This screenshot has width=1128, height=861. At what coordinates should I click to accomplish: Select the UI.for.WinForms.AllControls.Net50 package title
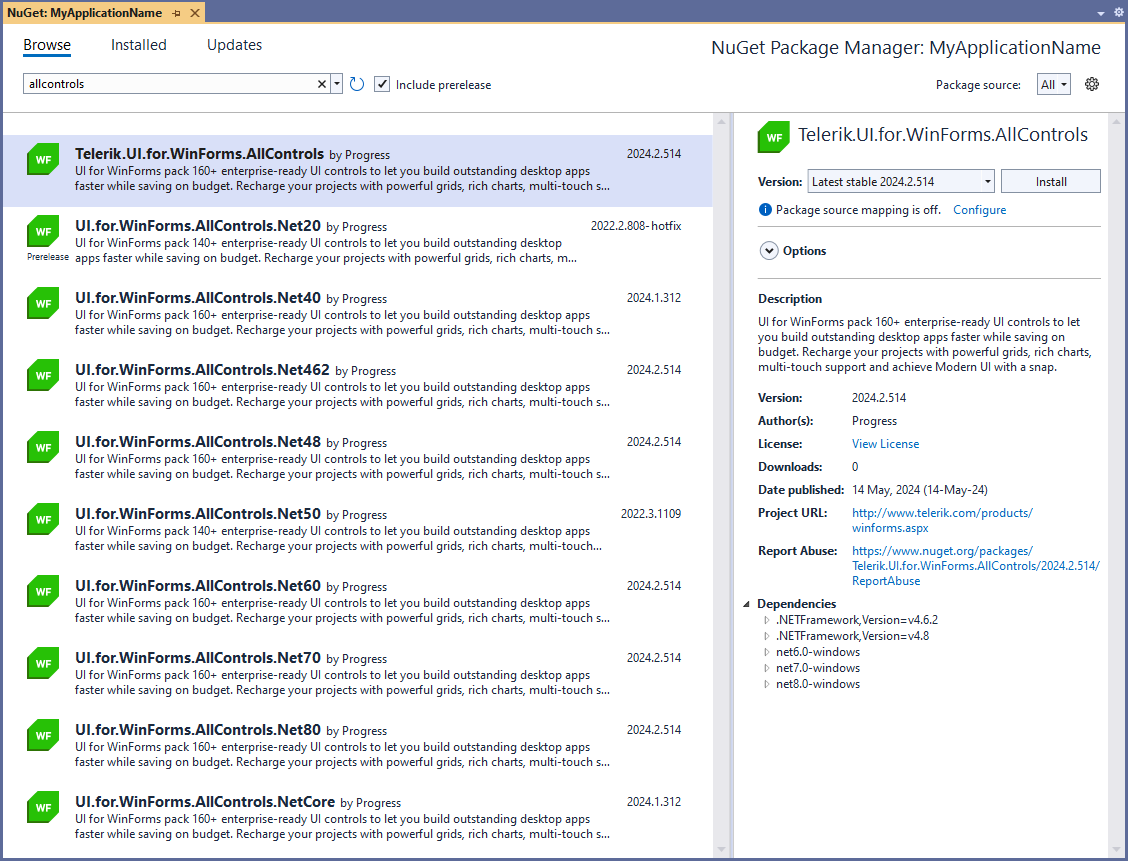point(198,514)
